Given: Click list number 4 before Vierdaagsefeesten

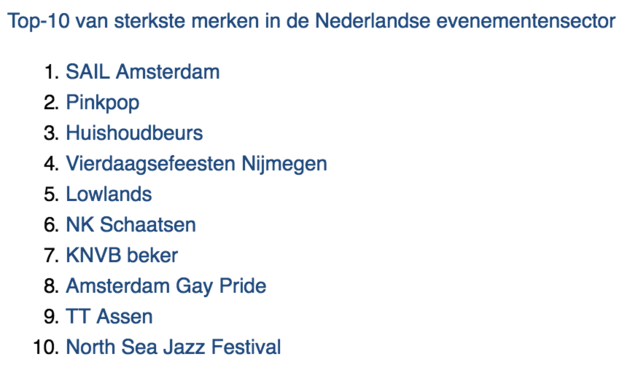Looking at the screenshot, I should pos(52,164).
